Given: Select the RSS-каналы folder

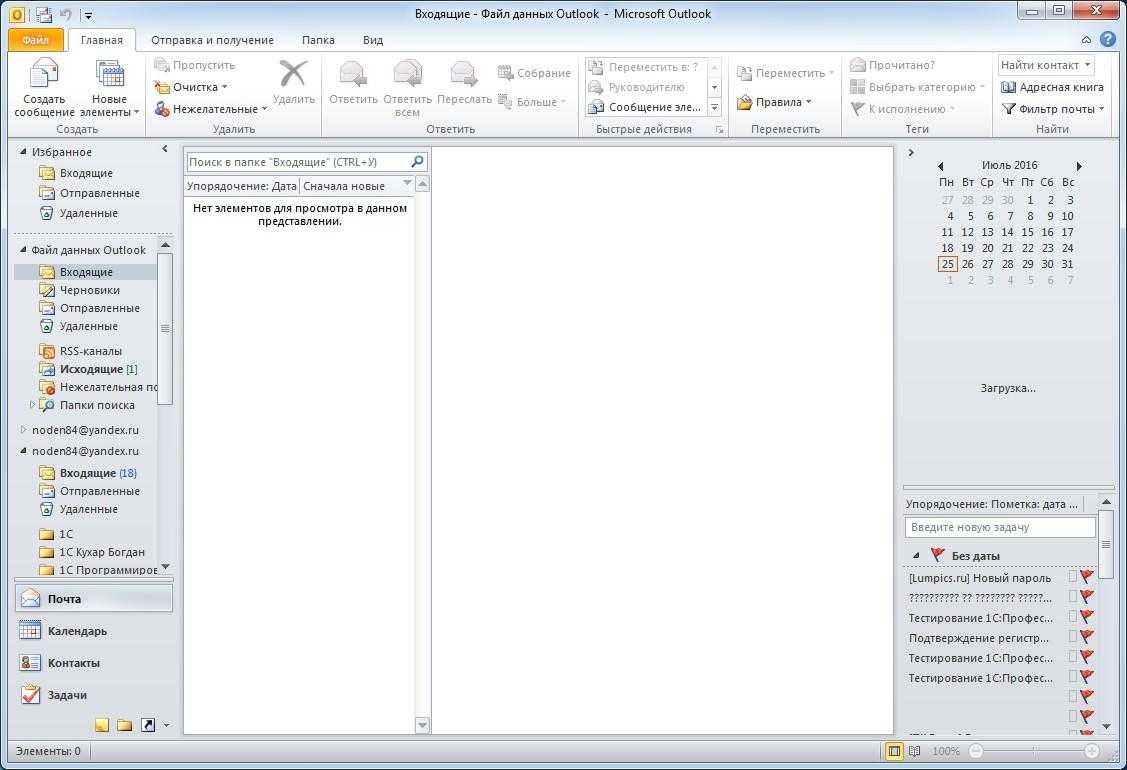Looking at the screenshot, I should [x=90, y=351].
